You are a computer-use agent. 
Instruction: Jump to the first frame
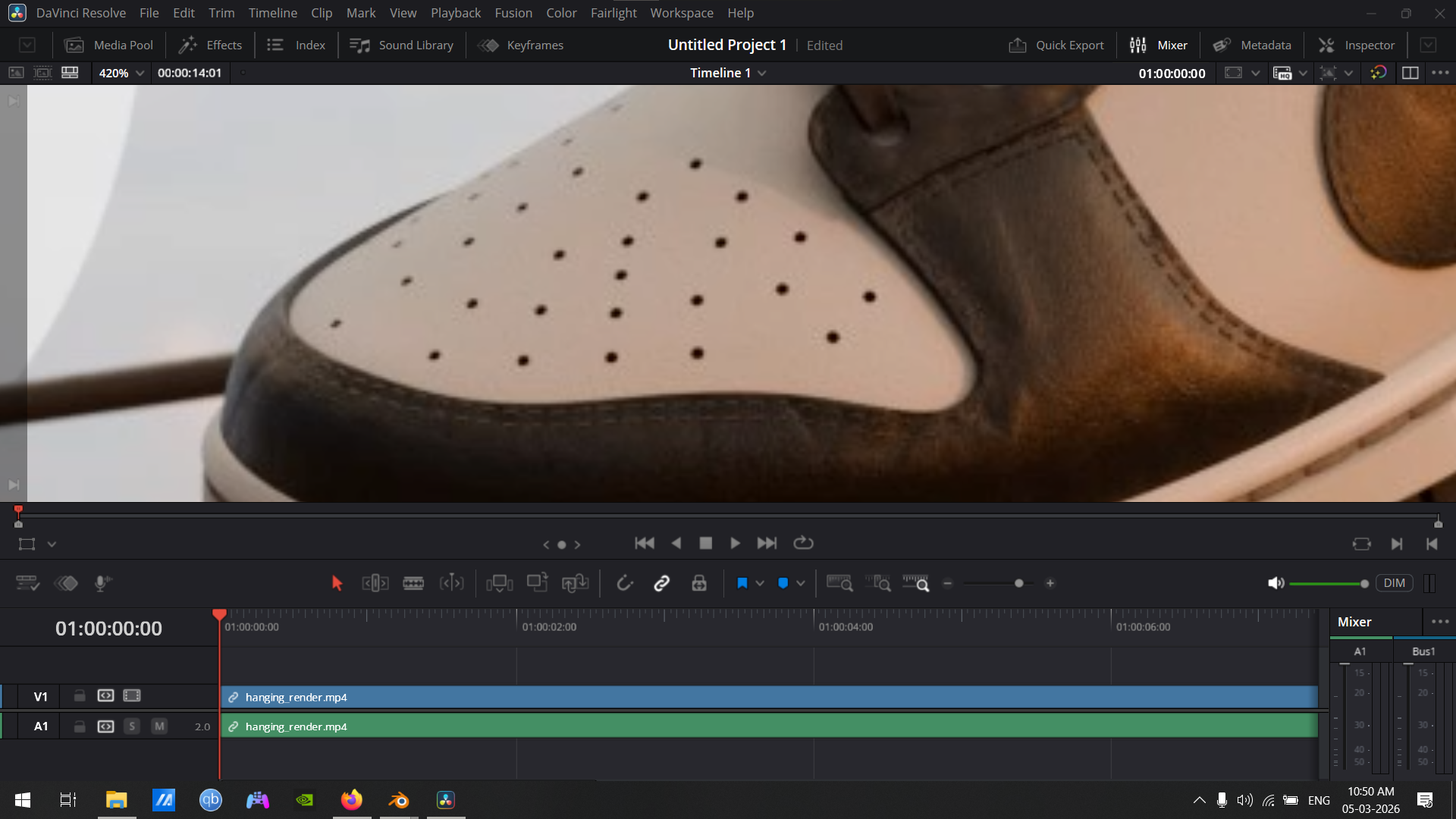(645, 543)
